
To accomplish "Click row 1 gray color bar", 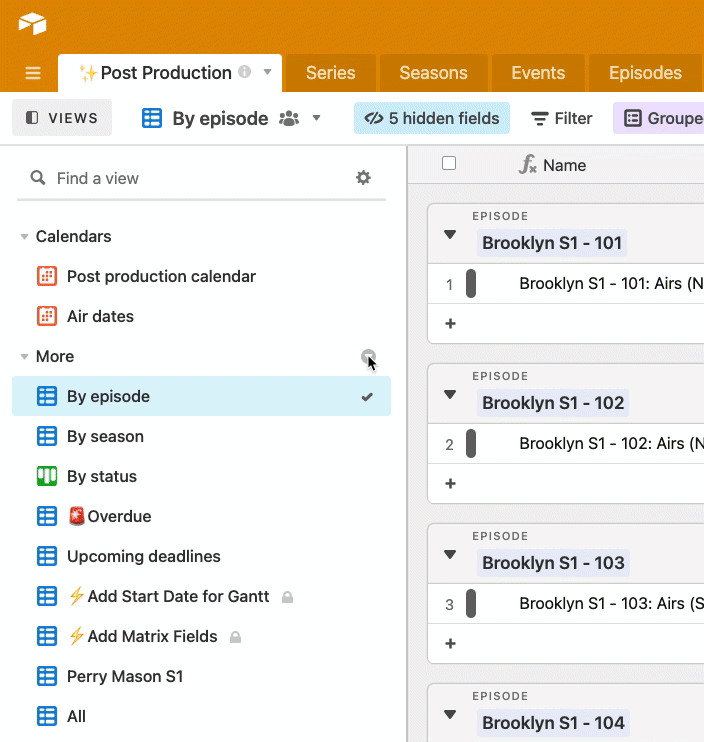I will click(471, 283).
